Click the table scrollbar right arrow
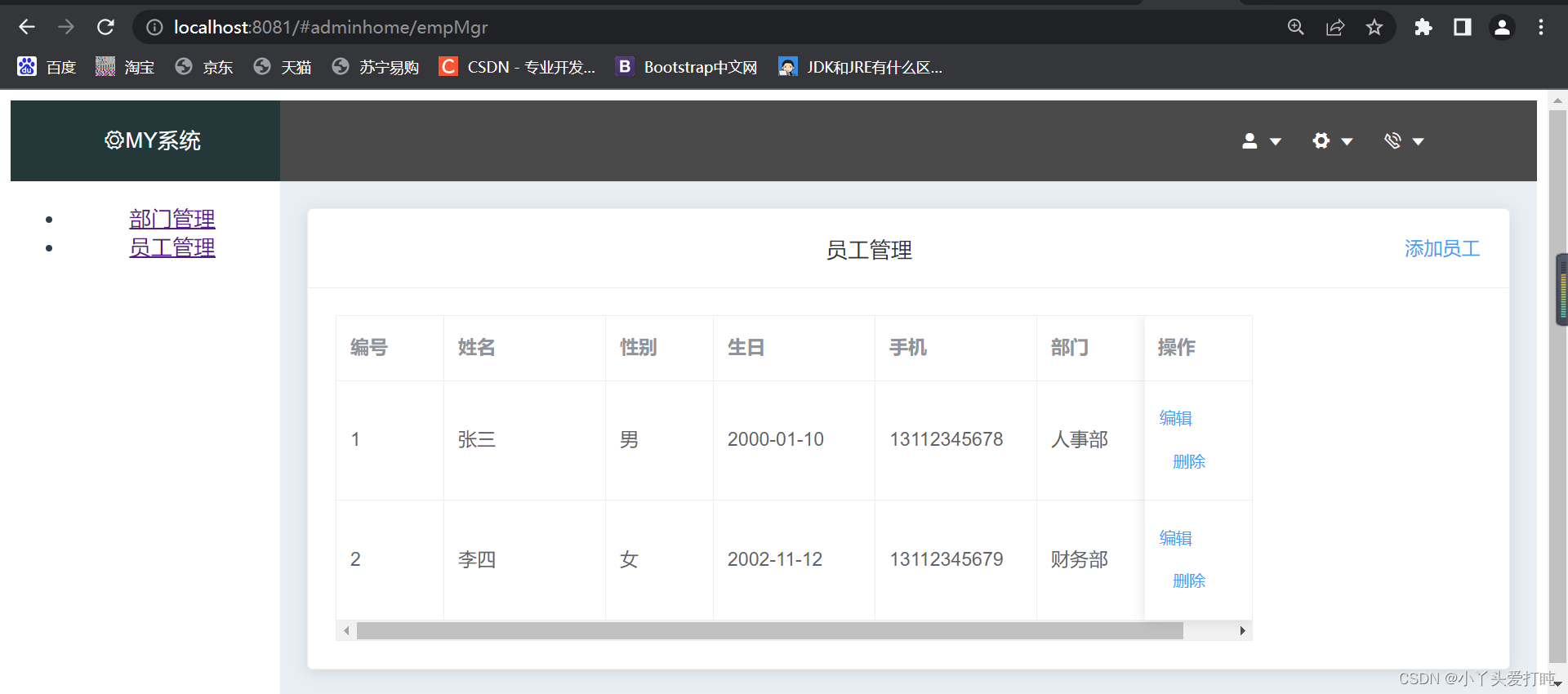 click(1243, 630)
